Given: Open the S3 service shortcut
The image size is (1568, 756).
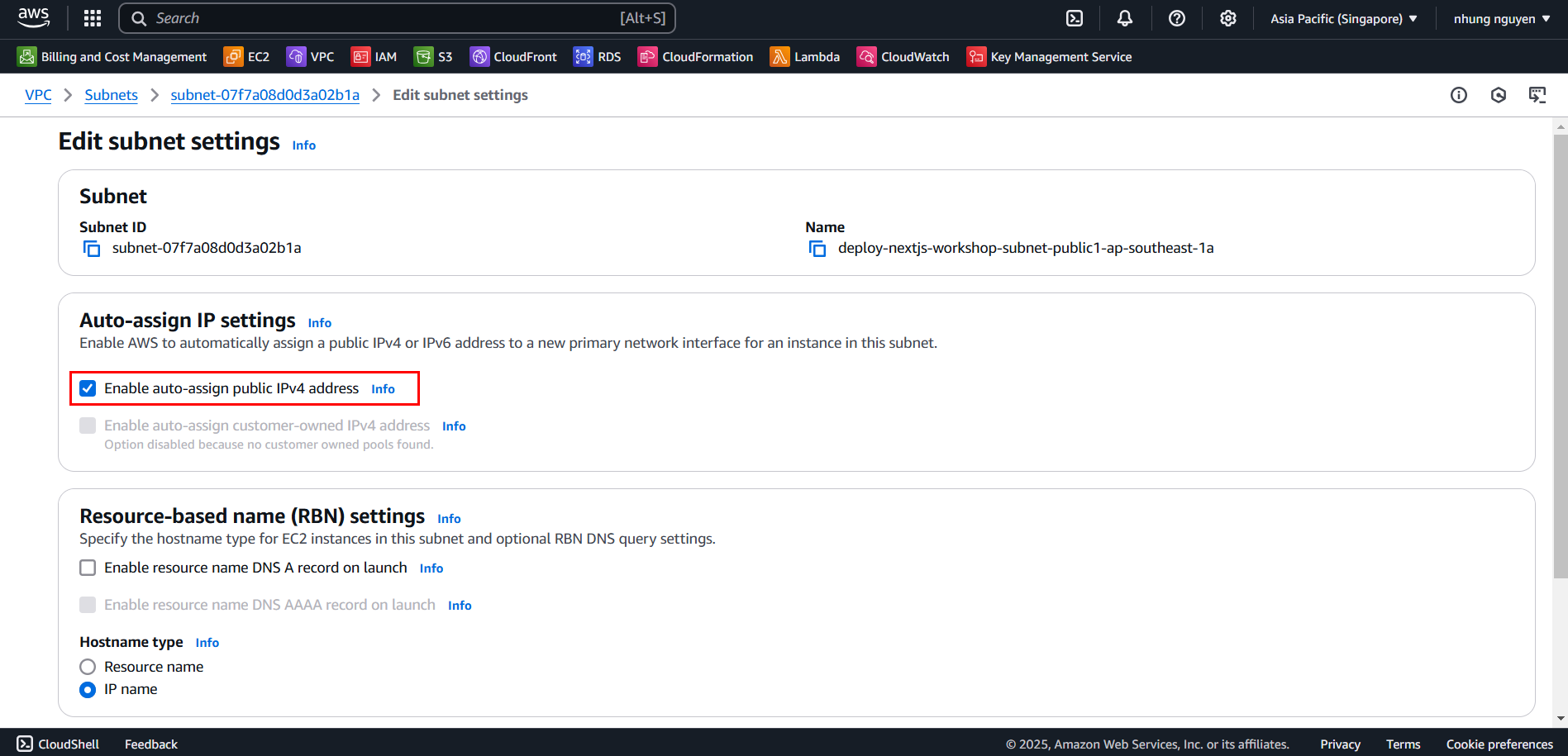Looking at the screenshot, I should pos(434,56).
